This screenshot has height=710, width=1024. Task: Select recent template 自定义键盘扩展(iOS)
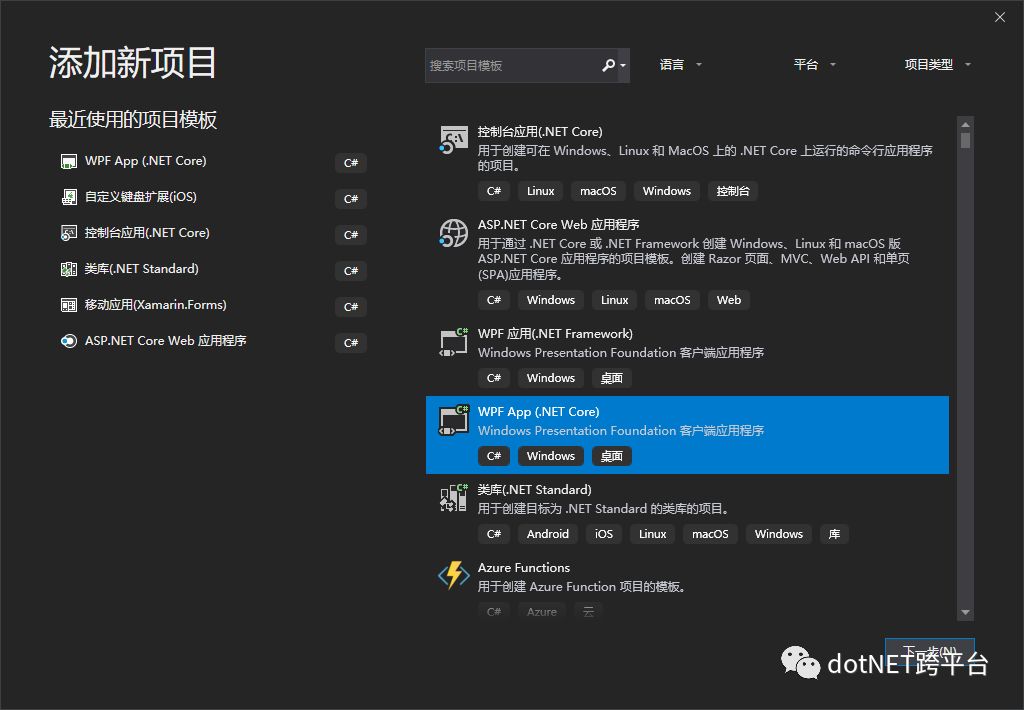(x=140, y=197)
